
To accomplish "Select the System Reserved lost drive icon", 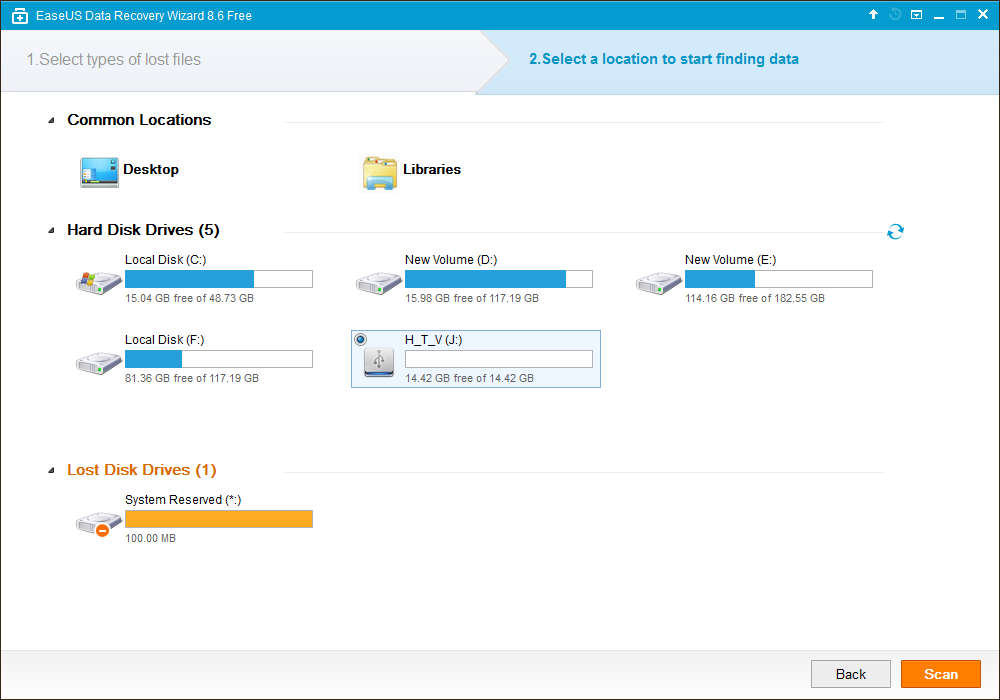I will pyautogui.click(x=98, y=524).
